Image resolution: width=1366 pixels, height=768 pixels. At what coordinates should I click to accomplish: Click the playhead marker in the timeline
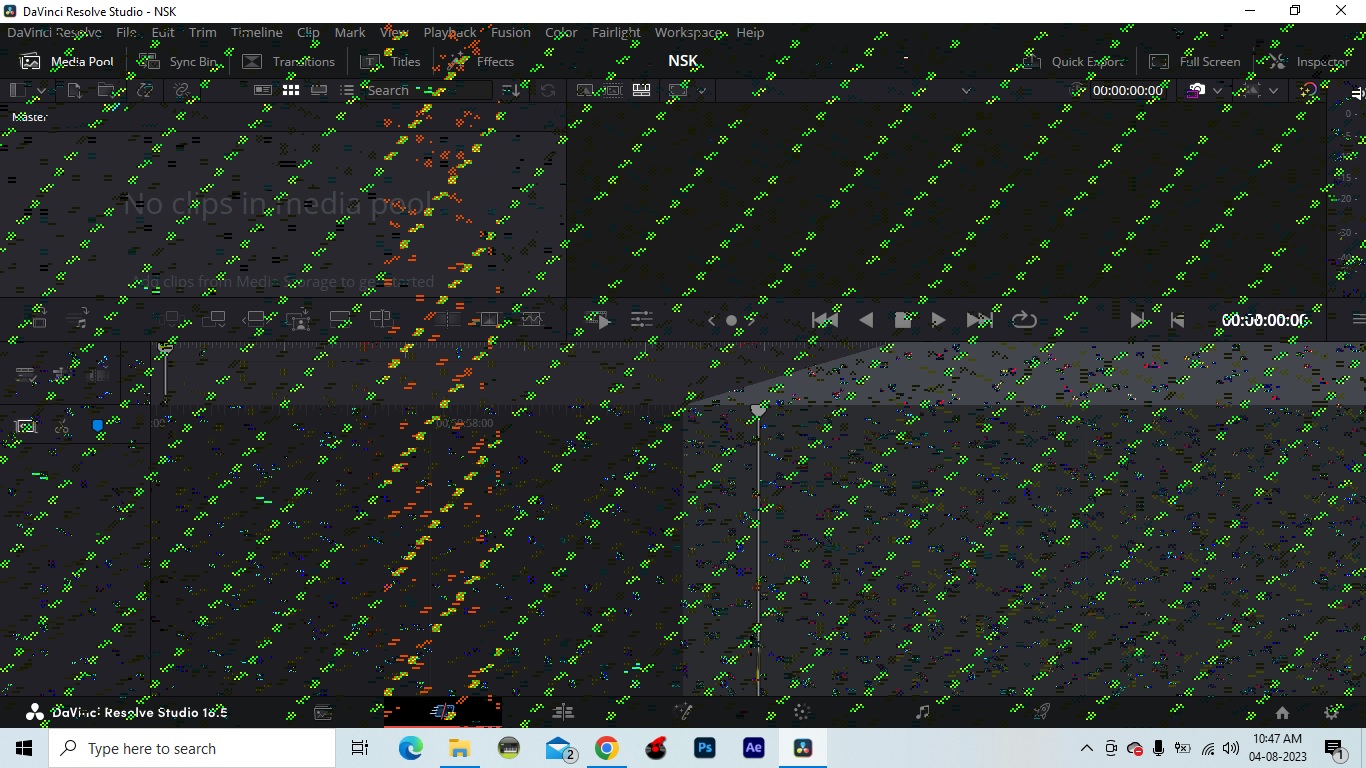click(x=757, y=410)
